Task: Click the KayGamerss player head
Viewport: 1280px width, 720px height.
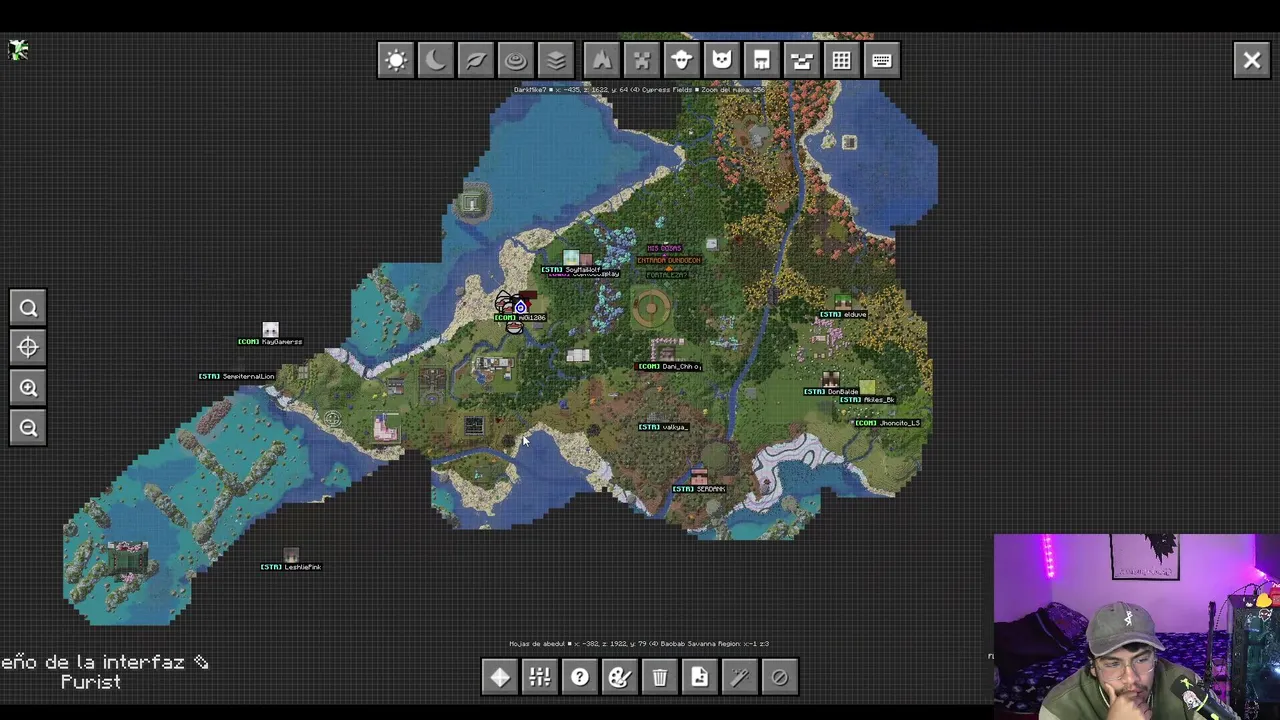Action: pos(270,329)
